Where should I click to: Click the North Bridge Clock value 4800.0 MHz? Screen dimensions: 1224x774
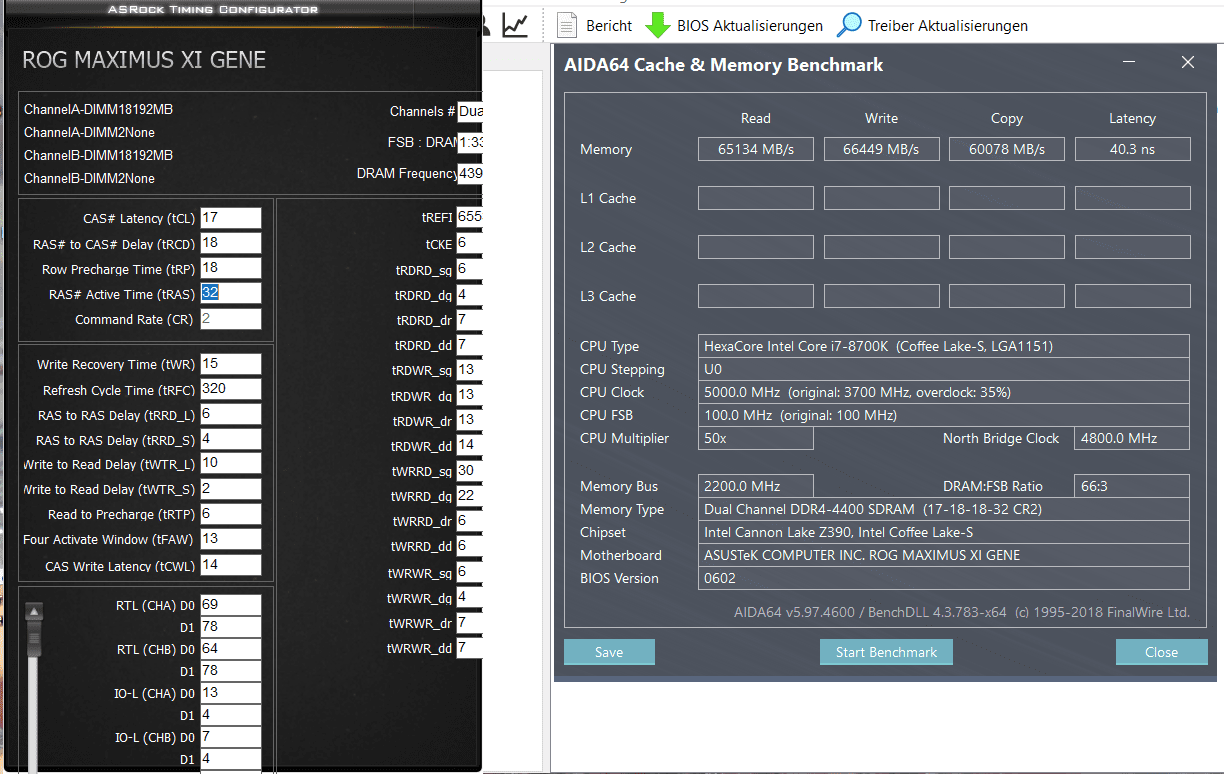click(x=1132, y=438)
